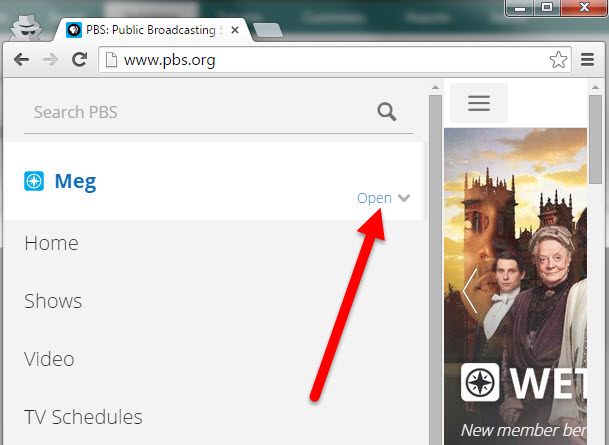
Task: Click the page scrollbar up arrow at the right edge
Action: point(595,87)
